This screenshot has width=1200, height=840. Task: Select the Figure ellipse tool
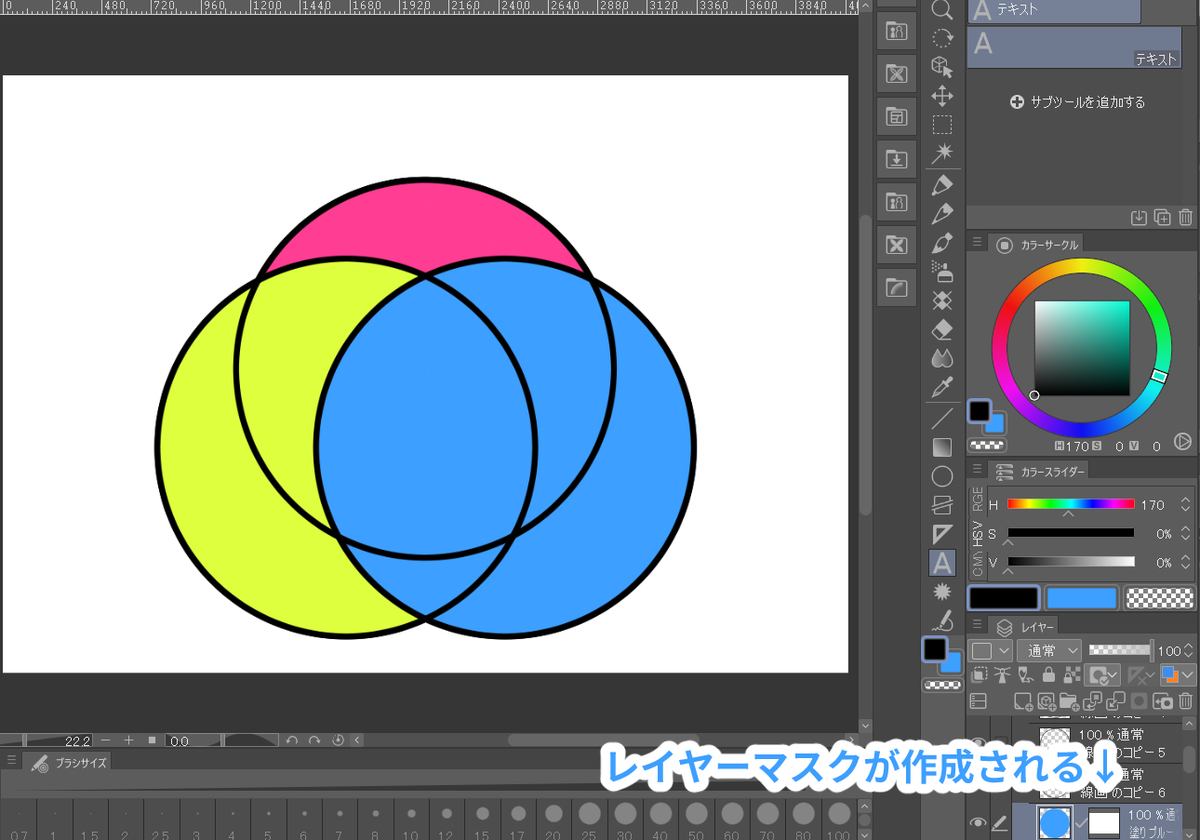point(942,476)
